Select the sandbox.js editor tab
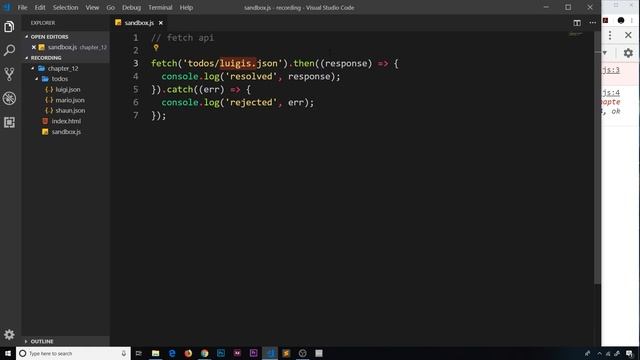 pyautogui.click(x=139, y=23)
